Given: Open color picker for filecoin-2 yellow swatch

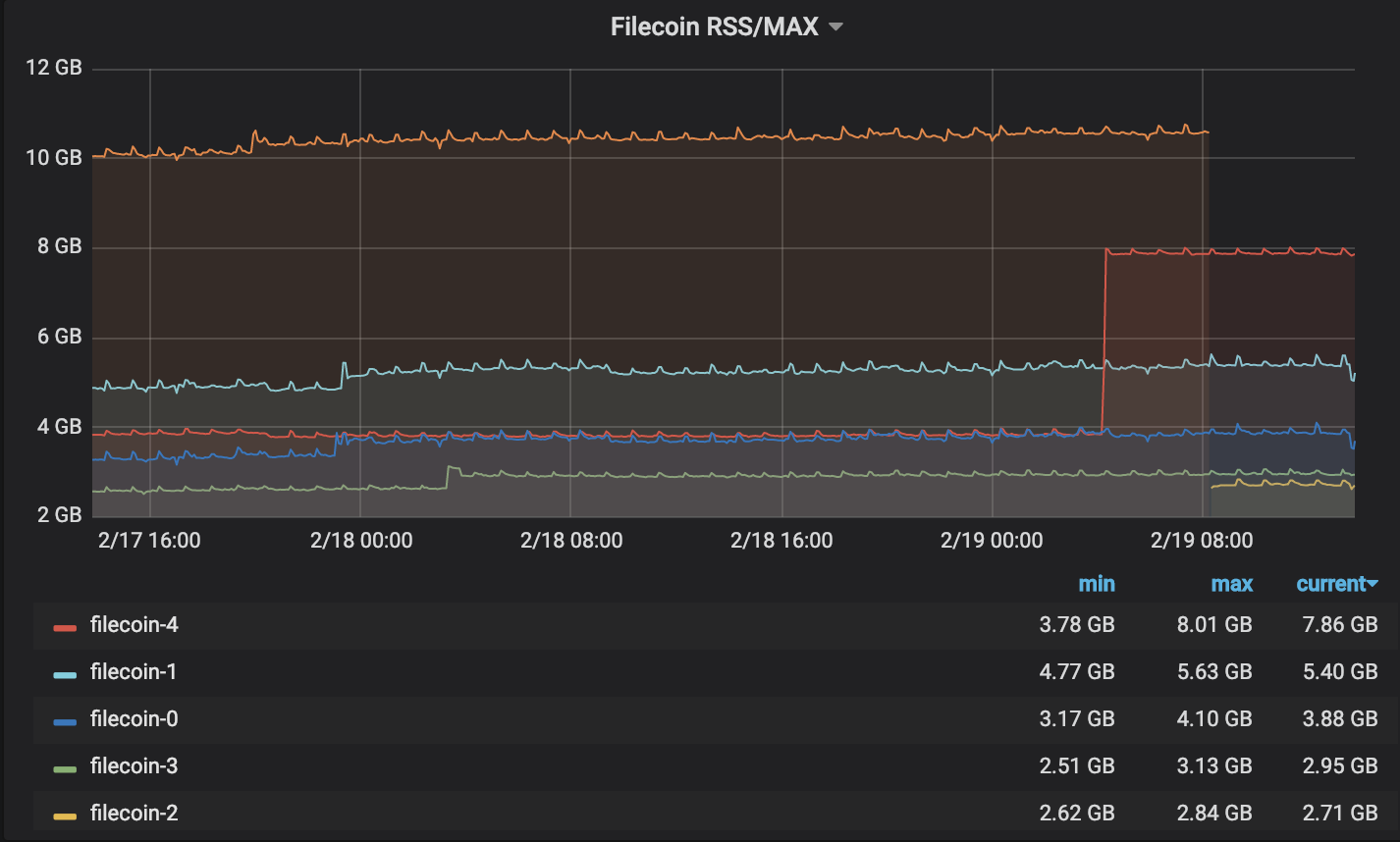Looking at the screenshot, I should (x=65, y=816).
